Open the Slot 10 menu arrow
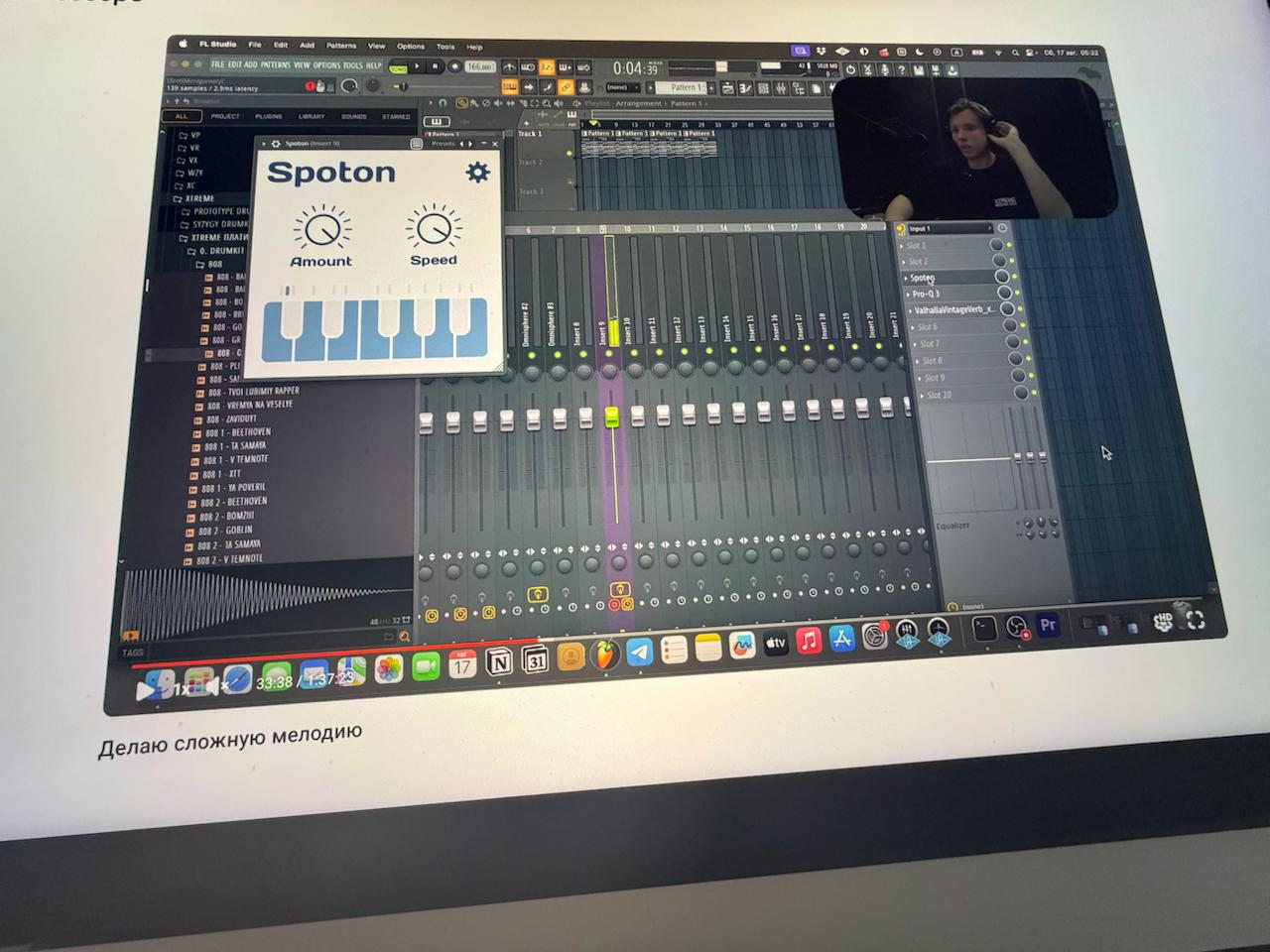Image resolution: width=1270 pixels, height=952 pixels. 923,395
